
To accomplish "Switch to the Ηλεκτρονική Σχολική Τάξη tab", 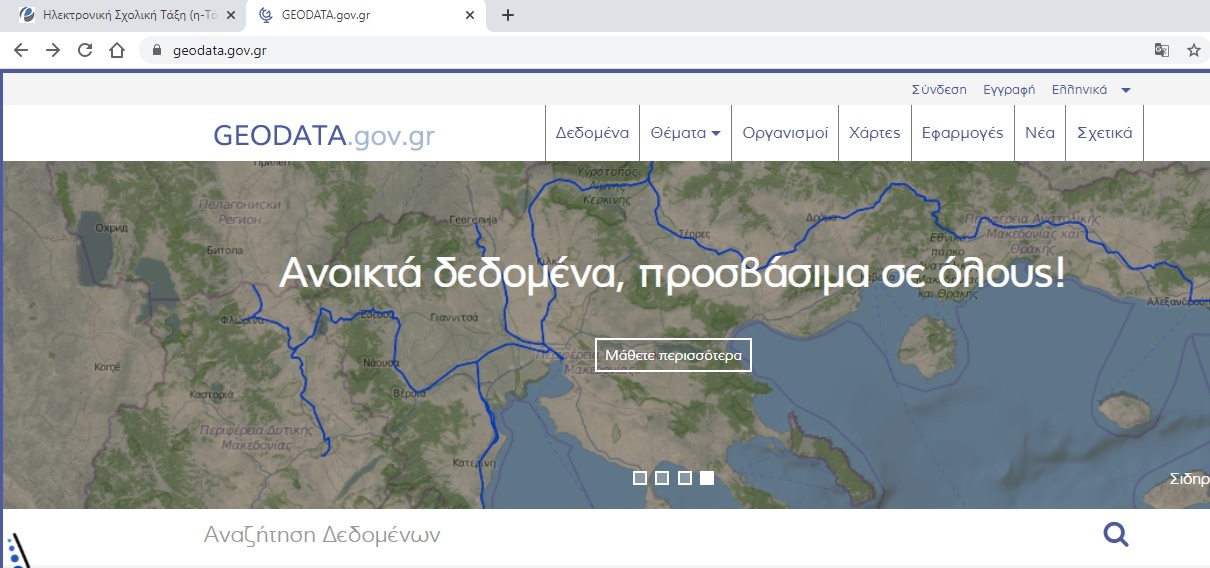I will [124, 15].
